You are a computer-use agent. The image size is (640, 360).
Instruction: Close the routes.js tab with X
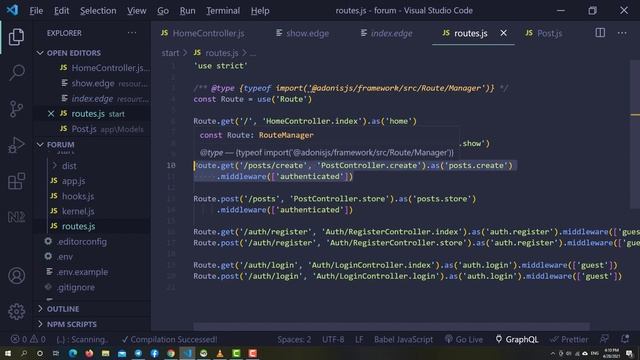pyautogui.click(x=504, y=33)
